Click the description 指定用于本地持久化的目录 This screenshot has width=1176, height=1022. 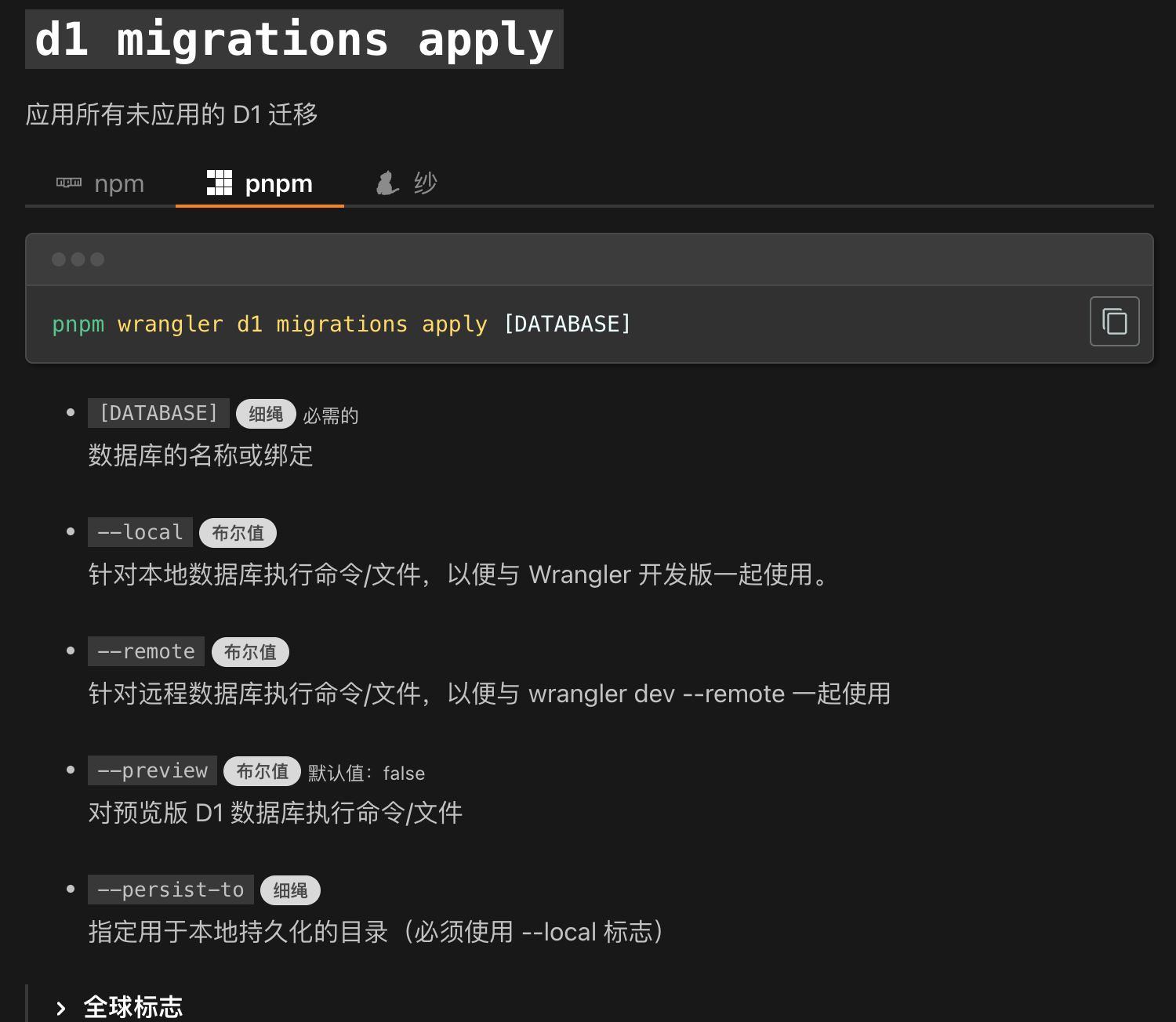click(379, 932)
